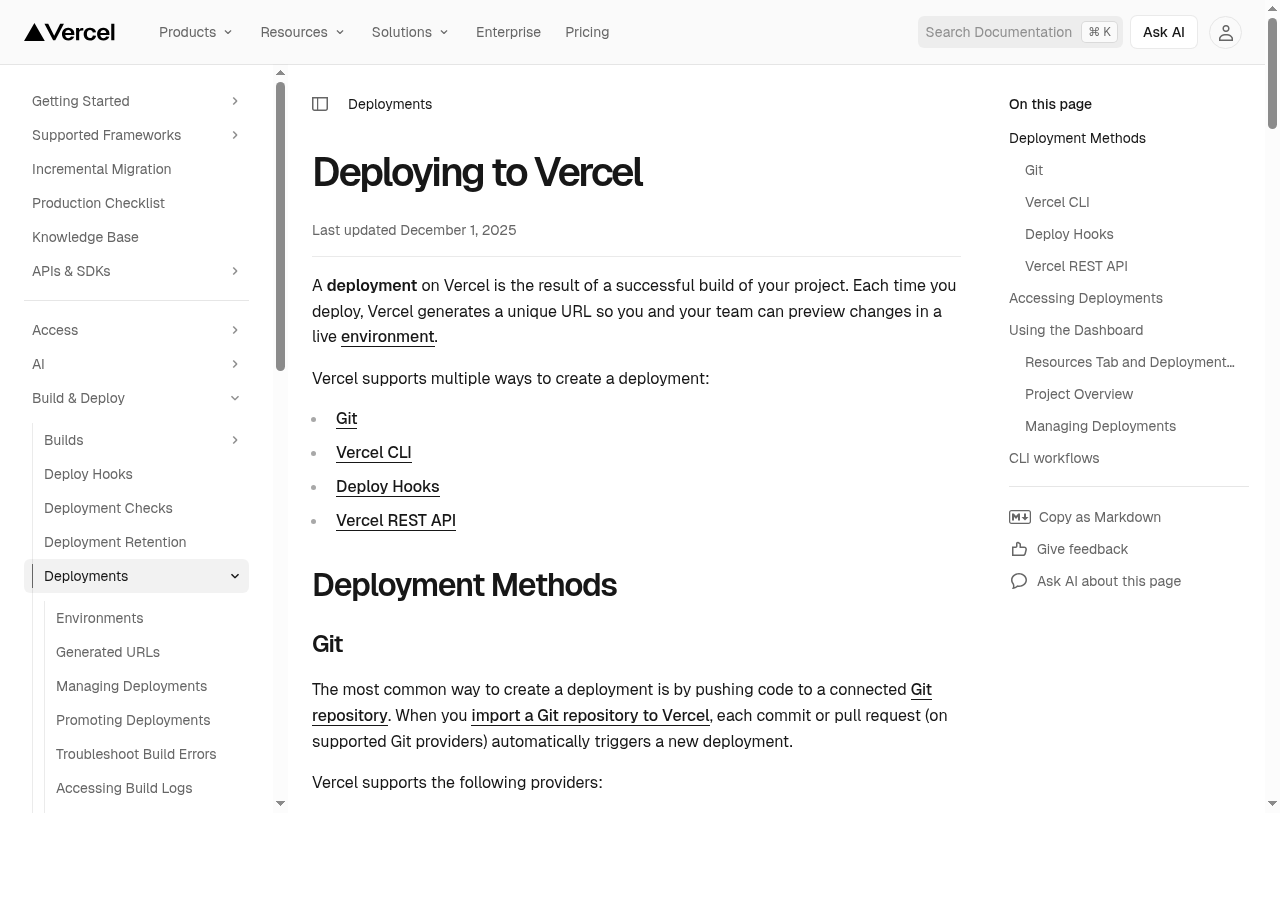Follow import a Git repository link
Screen dimensions: 1280x900
(590, 716)
